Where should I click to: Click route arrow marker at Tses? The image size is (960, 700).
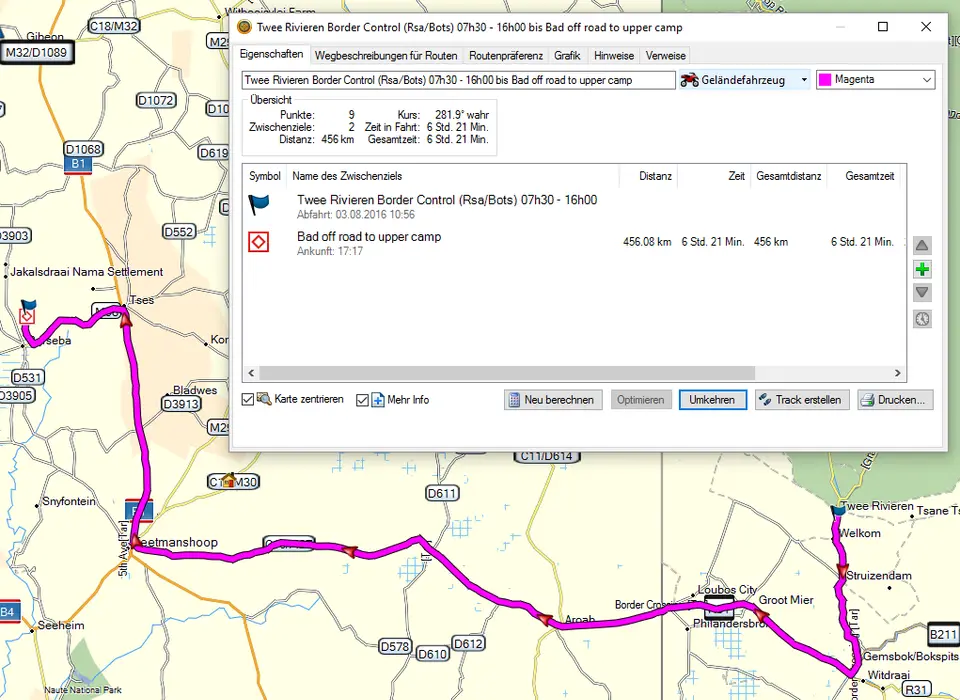pyautogui.click(x=126, y=318)
